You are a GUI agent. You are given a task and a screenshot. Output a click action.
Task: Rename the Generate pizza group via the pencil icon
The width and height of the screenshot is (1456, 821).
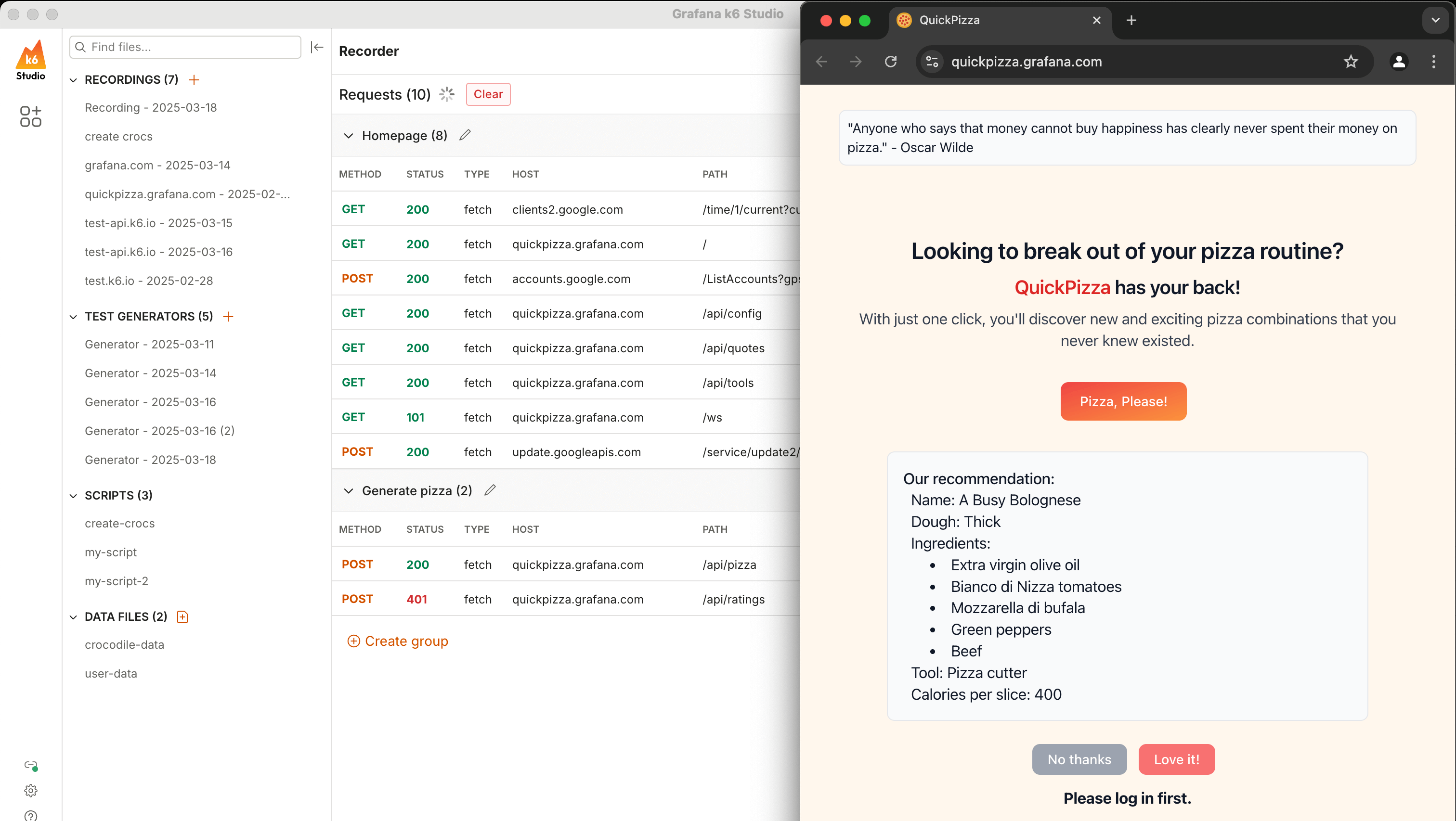490,490
